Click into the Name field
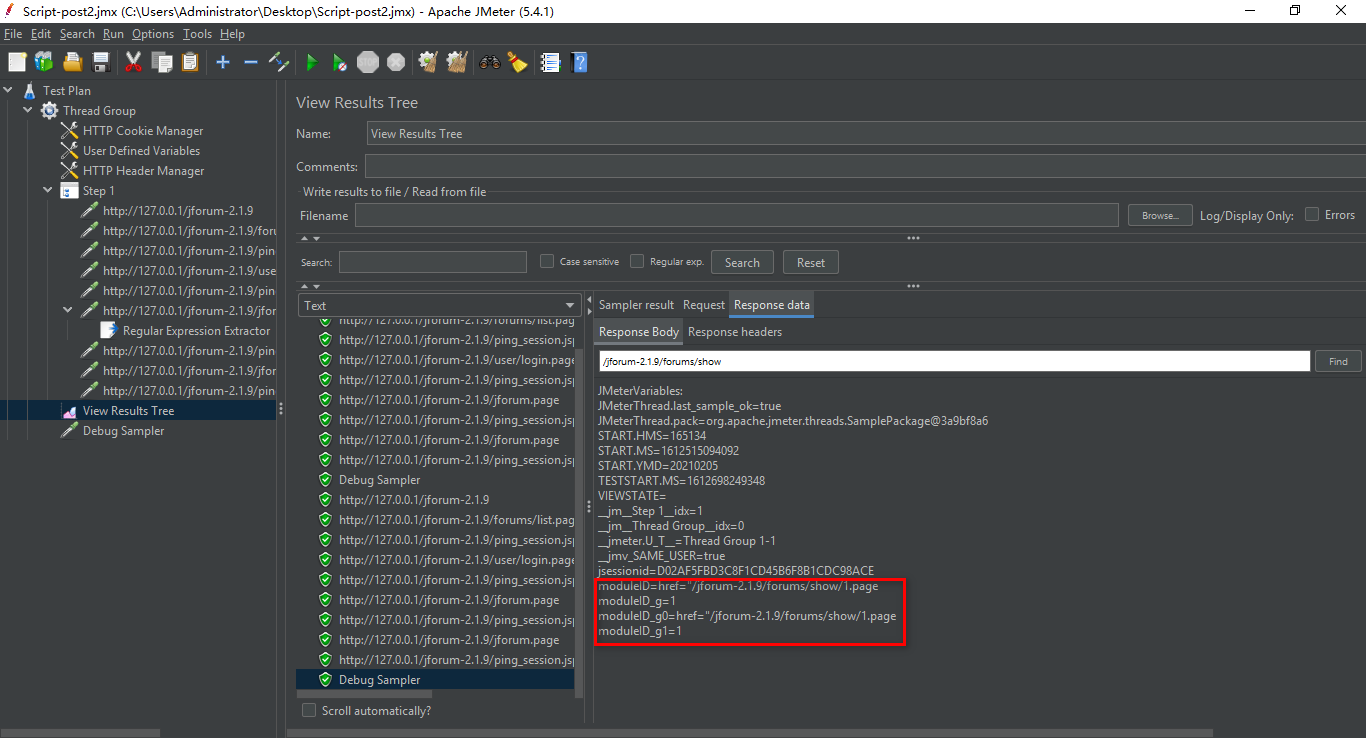1366x738 pixels. coord(865,133)
